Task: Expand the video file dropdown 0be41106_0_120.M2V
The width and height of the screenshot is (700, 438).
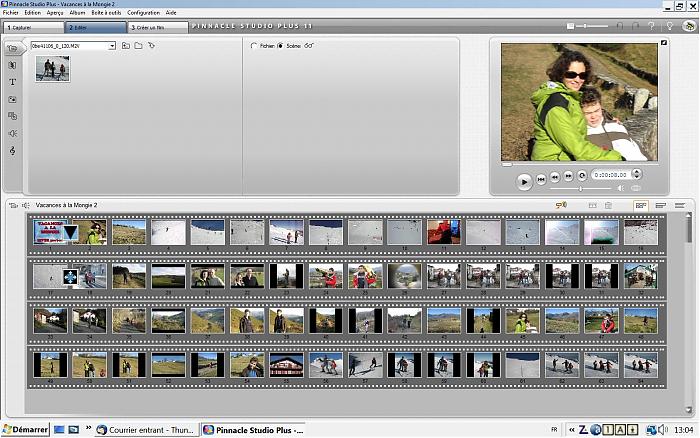Action: tap(112, 46)
